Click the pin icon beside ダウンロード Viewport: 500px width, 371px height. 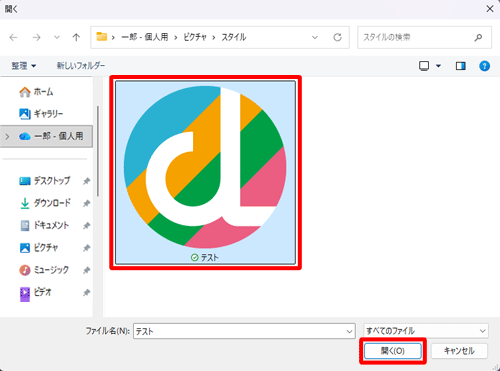click(86, 203)
